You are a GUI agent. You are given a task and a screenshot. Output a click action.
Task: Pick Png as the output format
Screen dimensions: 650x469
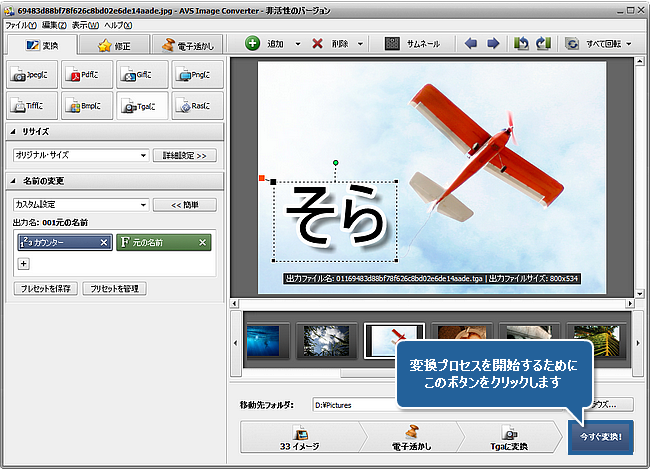click(x=196, y=74)
